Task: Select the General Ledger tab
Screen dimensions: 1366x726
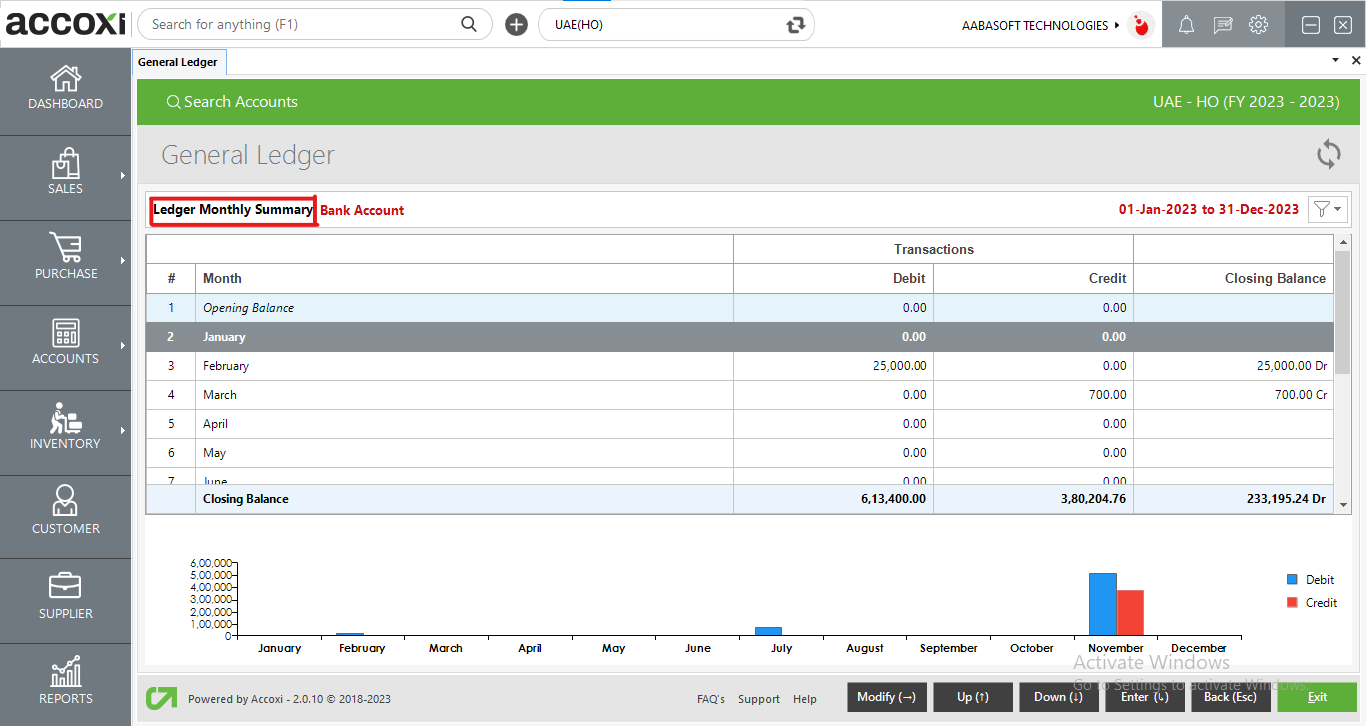Action: tap(178, 62)
